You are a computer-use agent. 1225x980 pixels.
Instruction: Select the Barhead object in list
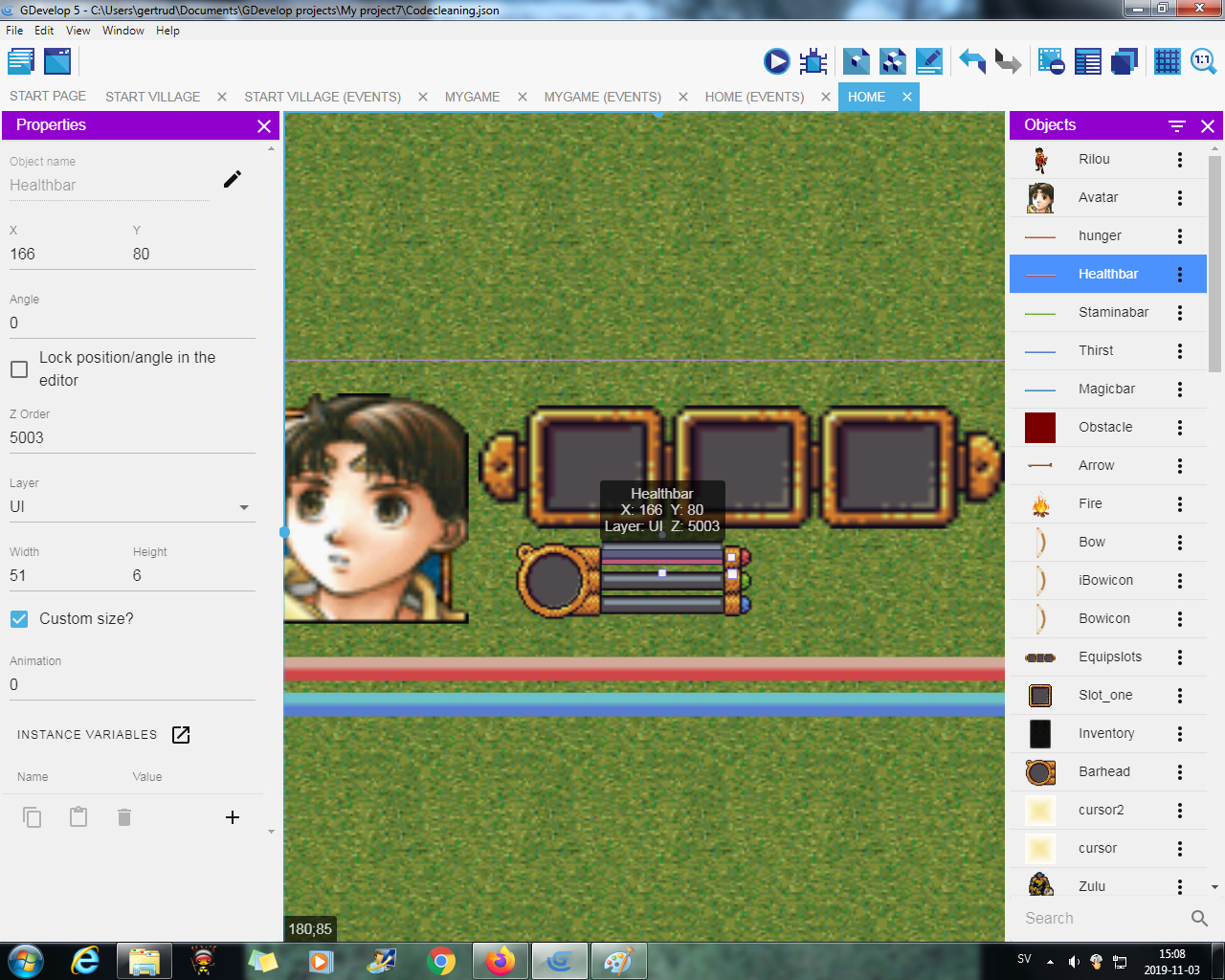point(1108,772)
